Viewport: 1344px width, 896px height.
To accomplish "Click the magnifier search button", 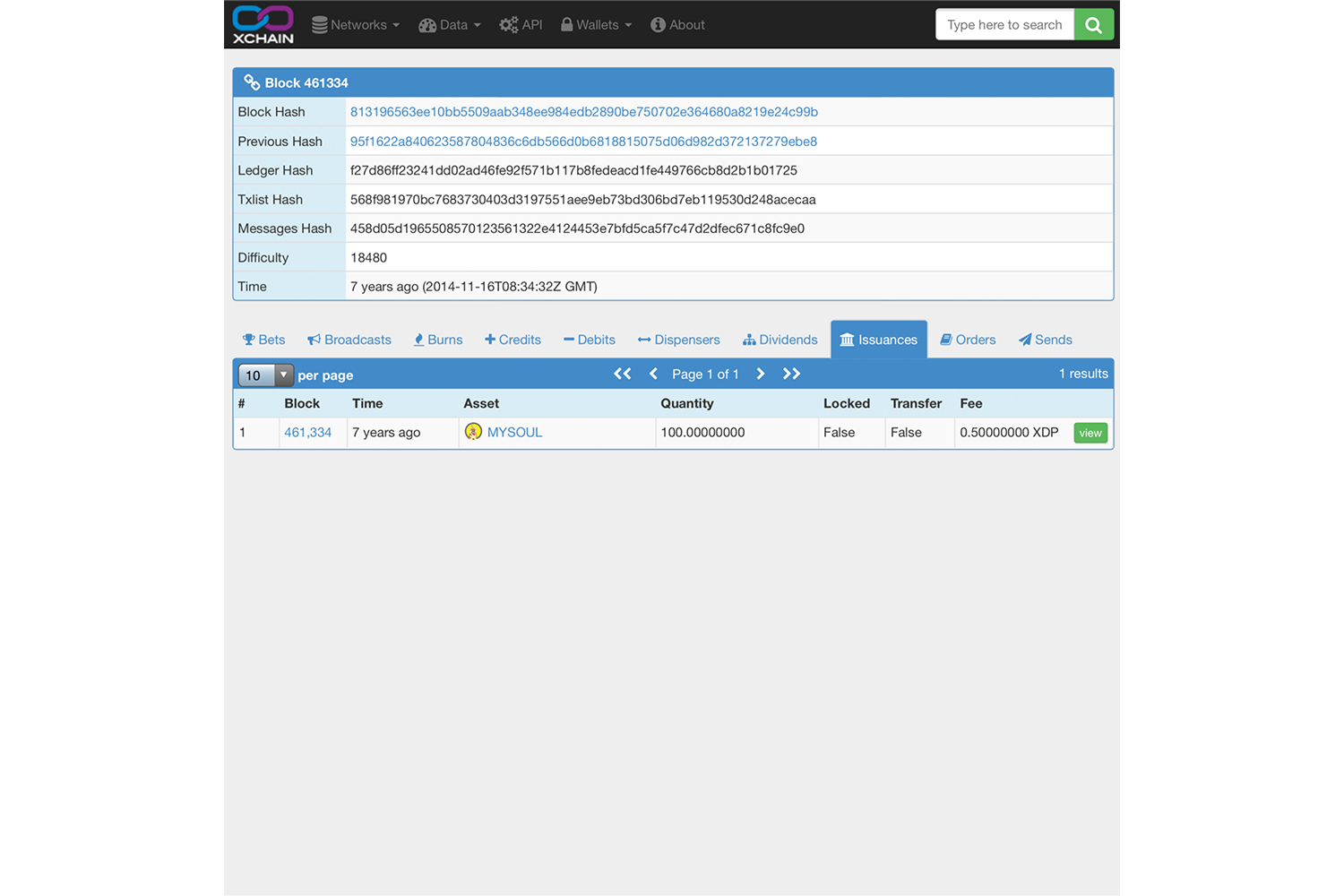I will [1093, 25].
